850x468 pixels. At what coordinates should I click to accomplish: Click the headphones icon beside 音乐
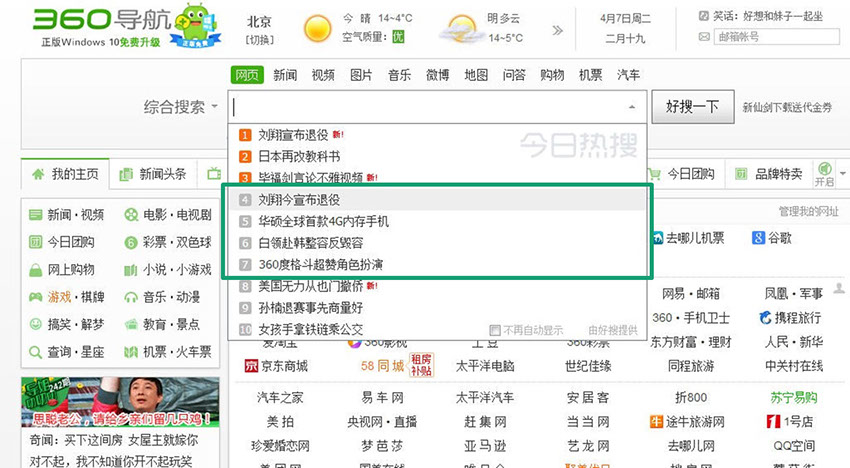tap(132, 297)
